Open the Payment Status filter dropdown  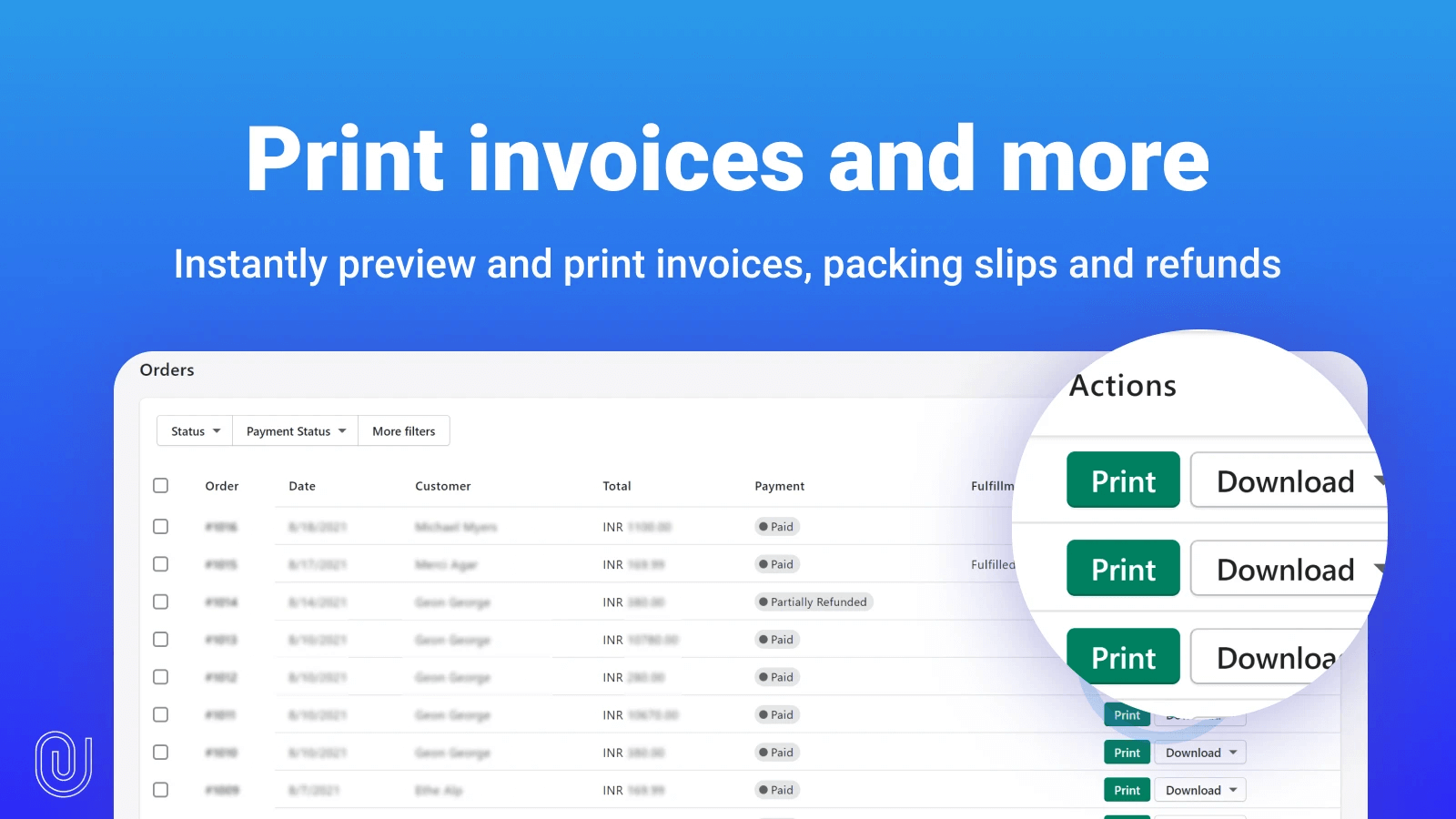(x=294, y=430)
